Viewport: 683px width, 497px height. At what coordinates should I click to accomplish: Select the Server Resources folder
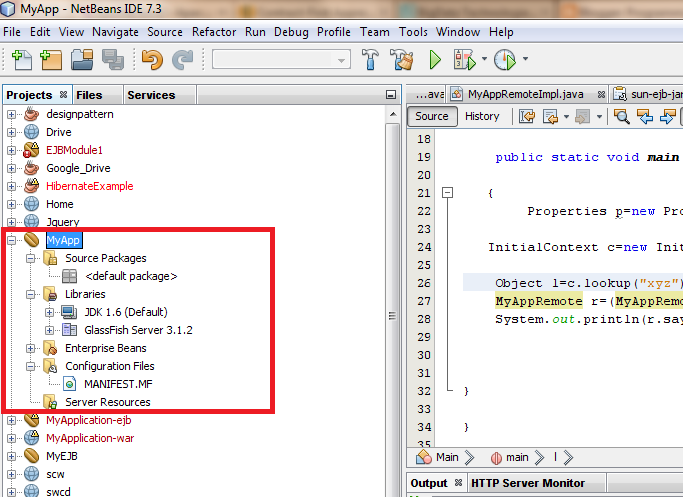[108, 402]
